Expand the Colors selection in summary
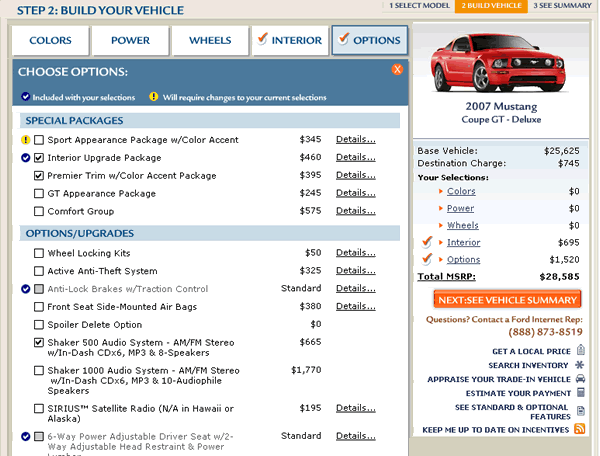Screen dimensions: 600x456 (460, 191)
